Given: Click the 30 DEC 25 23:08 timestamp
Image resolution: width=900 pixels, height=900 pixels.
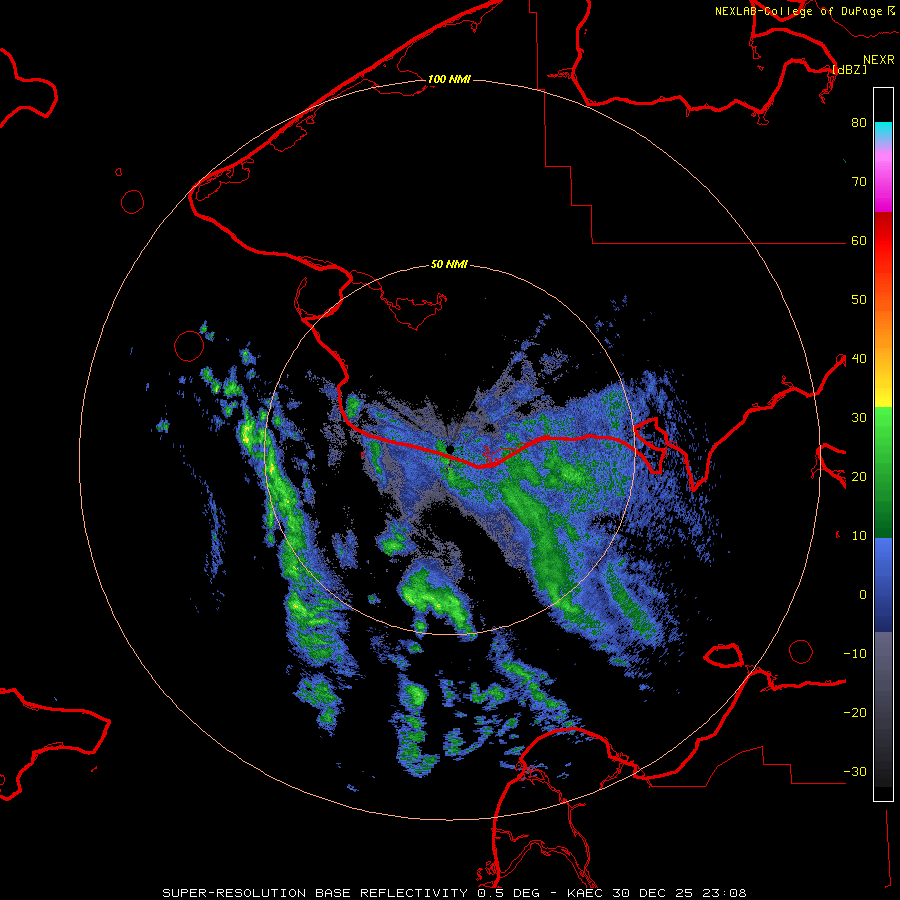Looking at the screenshot, I should tap(679, 893).
